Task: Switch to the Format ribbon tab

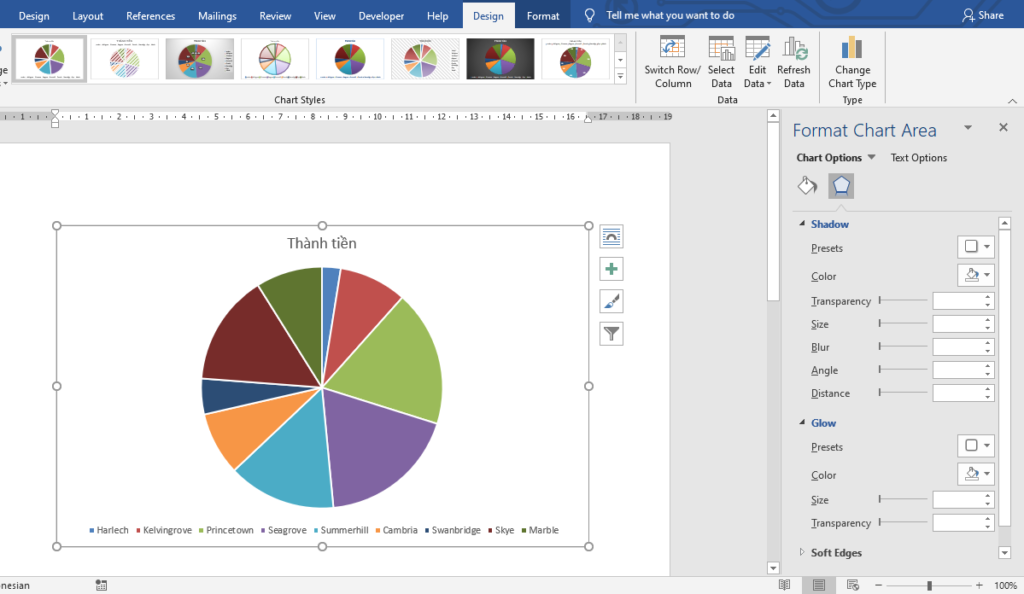Action: (x=543, y=16)
